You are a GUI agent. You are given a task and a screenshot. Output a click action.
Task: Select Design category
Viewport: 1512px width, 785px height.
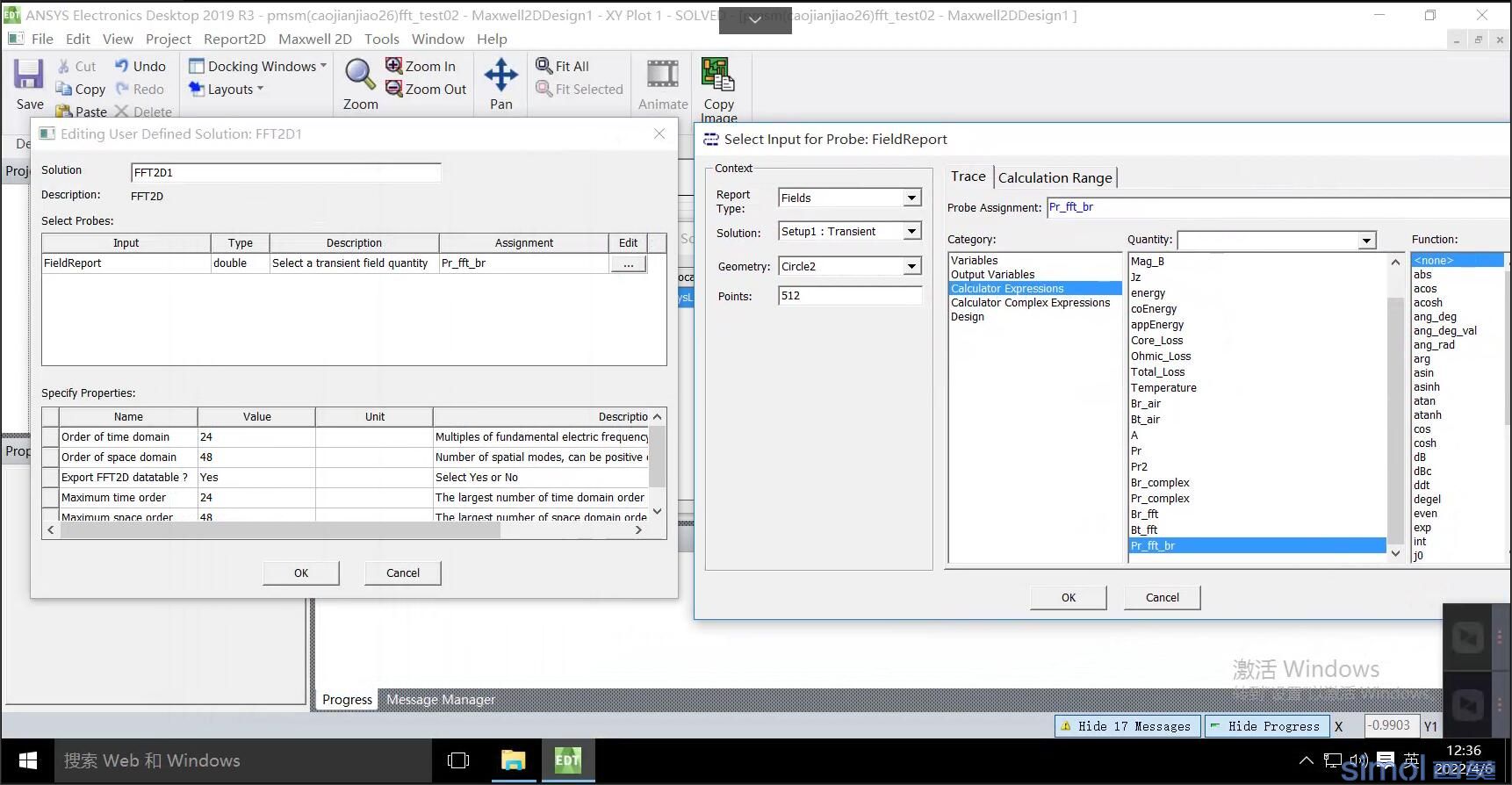pyautogui.click(x=968, y=317)
